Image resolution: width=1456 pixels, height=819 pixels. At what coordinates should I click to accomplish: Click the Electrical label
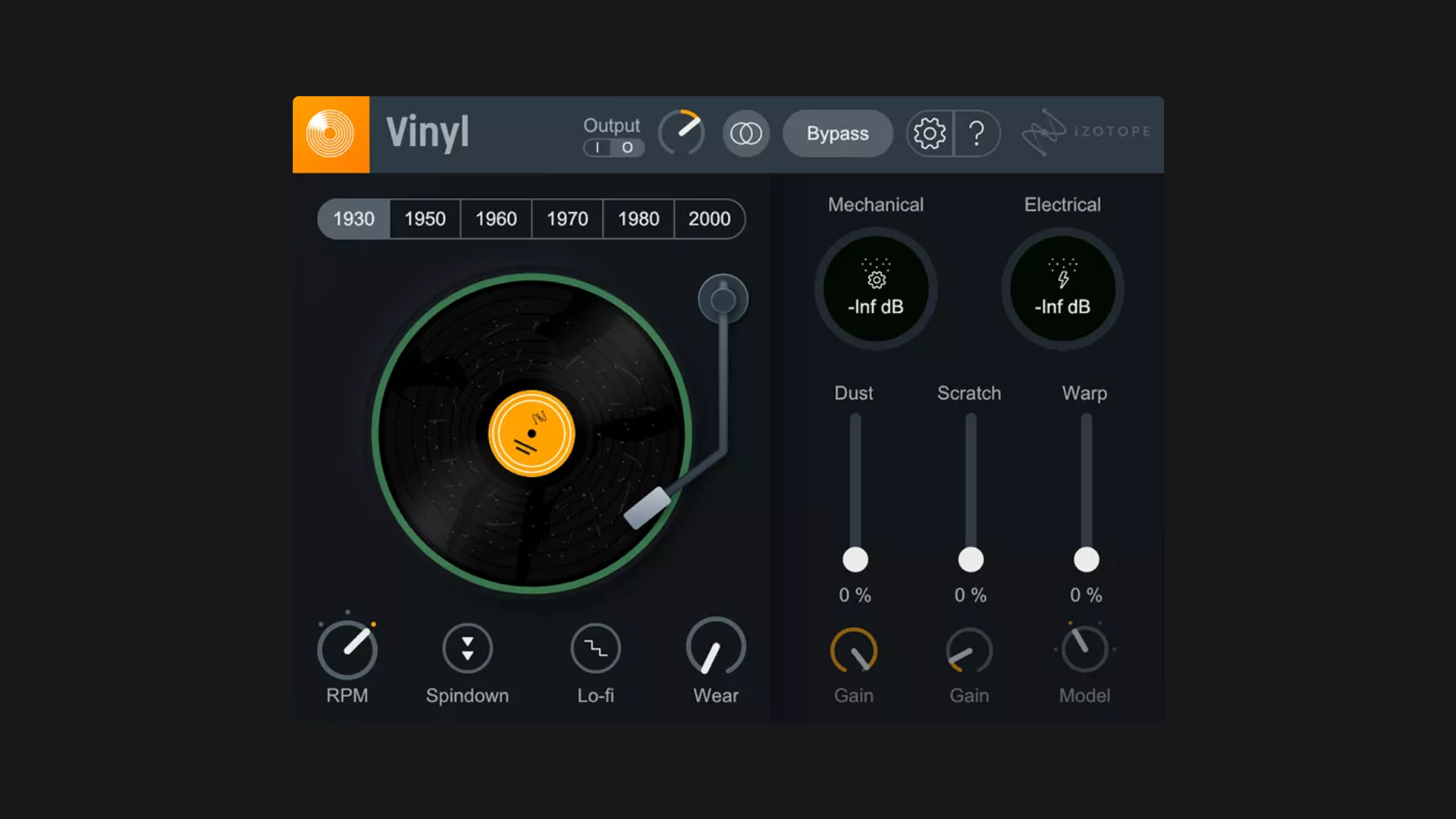[1062, 205]
